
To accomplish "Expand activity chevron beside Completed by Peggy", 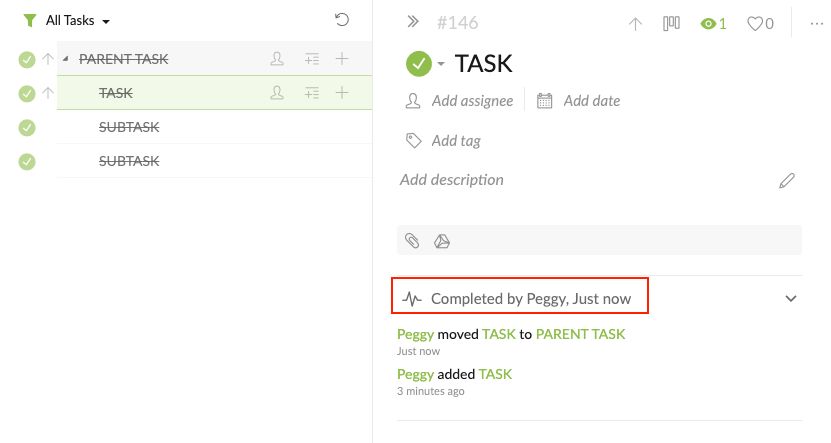I will [791, 298].
